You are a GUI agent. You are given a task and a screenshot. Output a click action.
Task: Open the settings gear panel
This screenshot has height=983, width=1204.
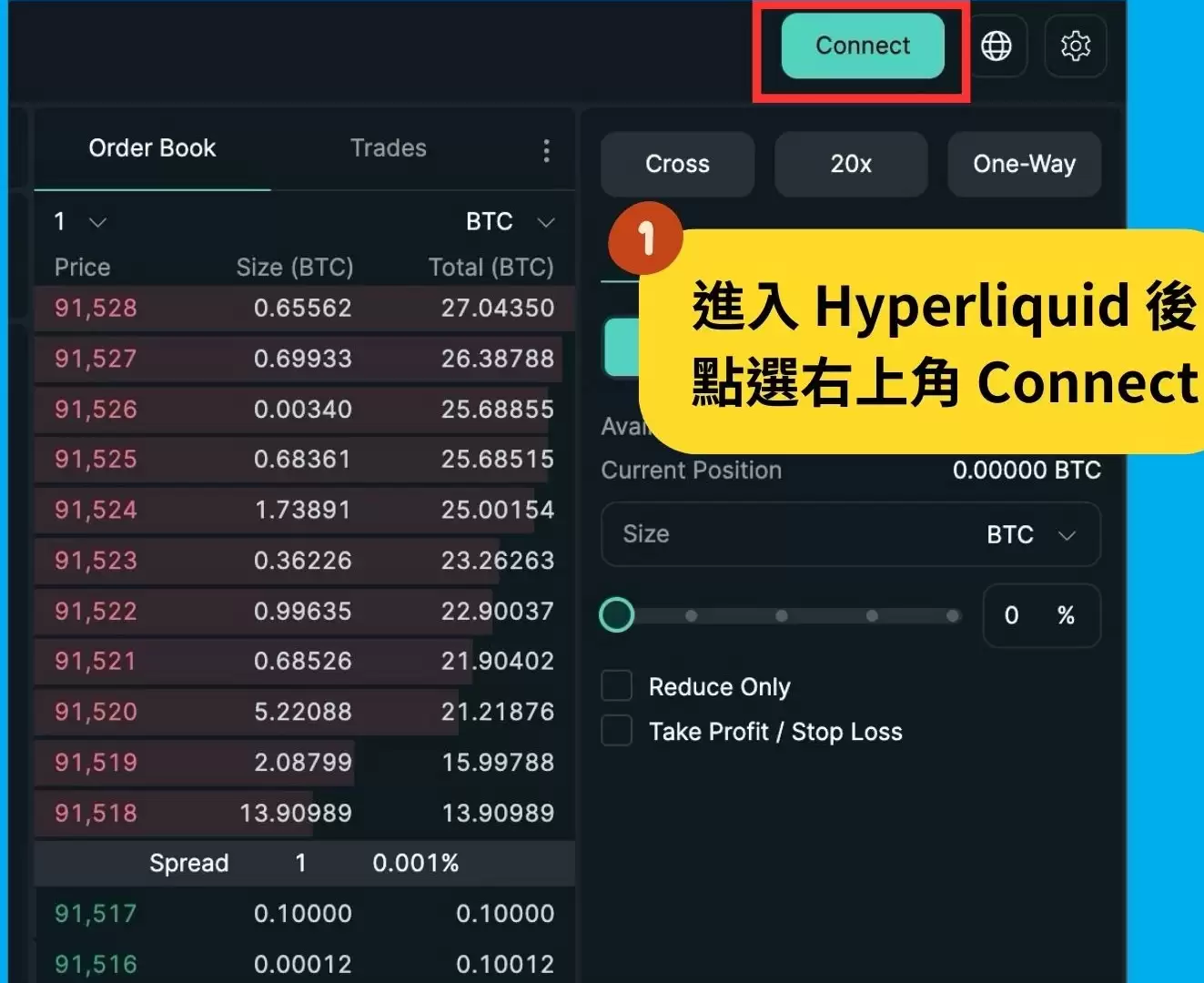point(1076,46)
